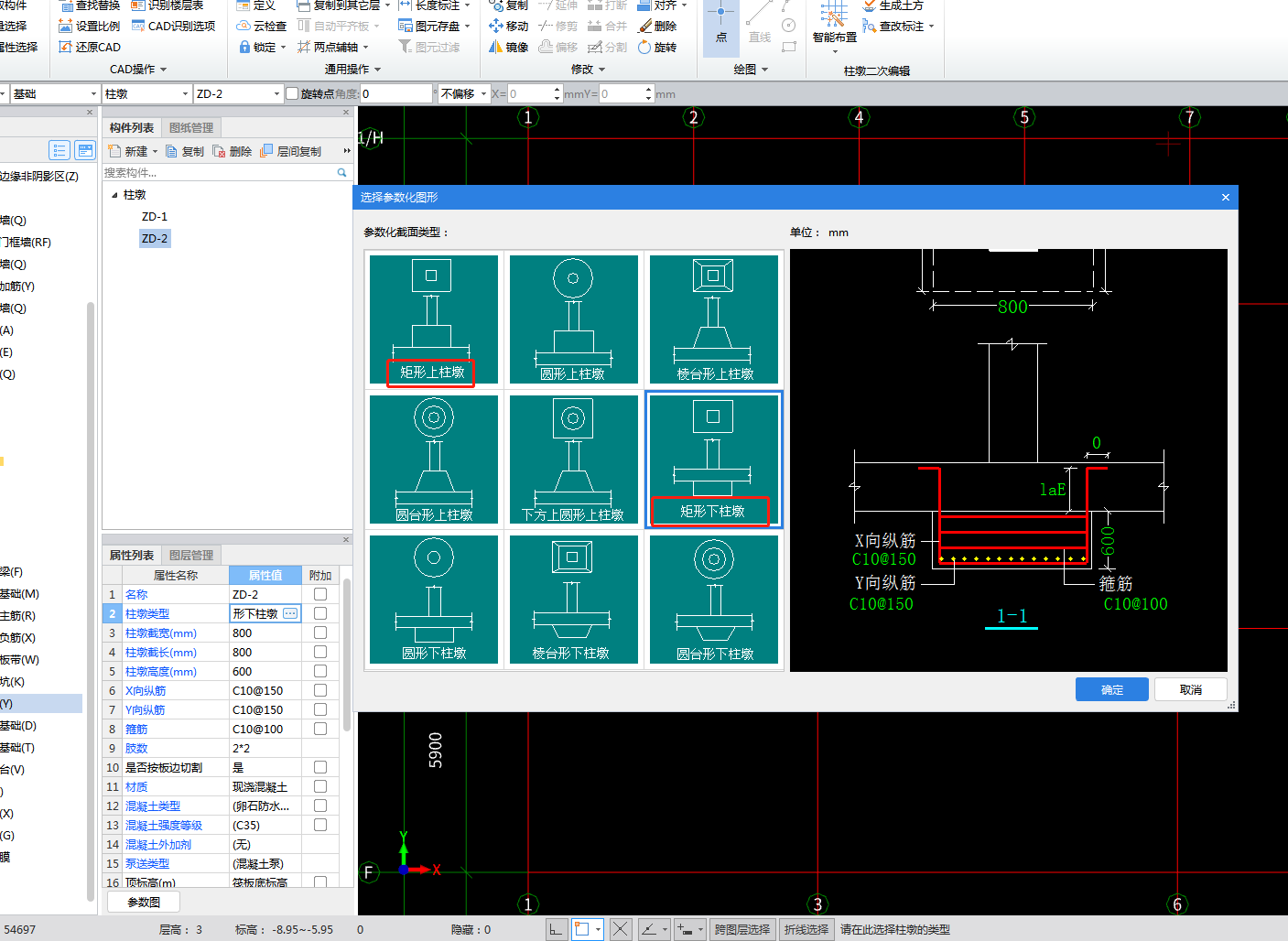Check 附加 box for 柱墩截宽 row

[x=320, y=633]
